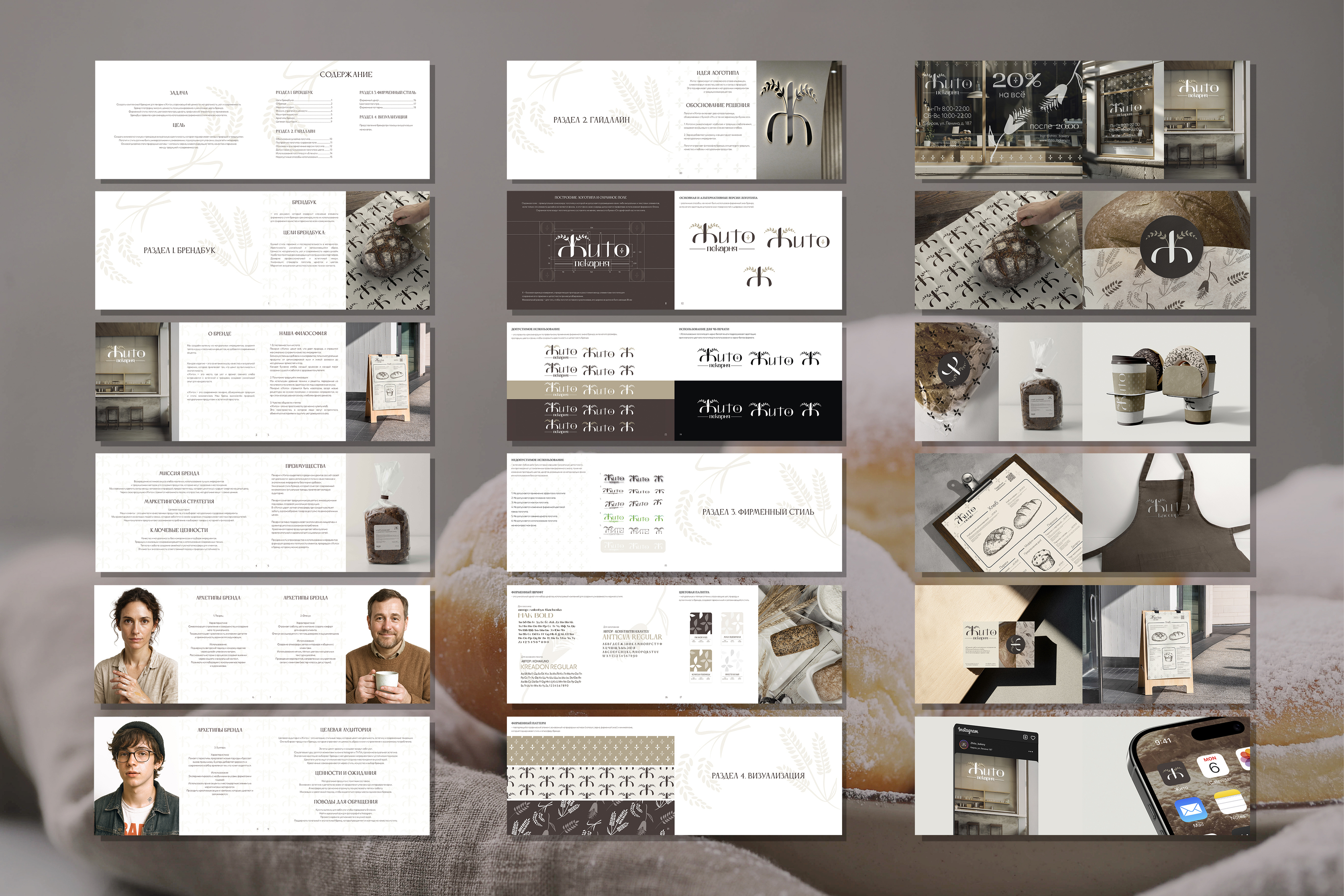This screenshot has height=896, width=1344.
Task: Click the РАЗДЕЛ 3. ФИРМЕННЫЙ СТИЛЬ heading
Action: click(x=758, y=512)
